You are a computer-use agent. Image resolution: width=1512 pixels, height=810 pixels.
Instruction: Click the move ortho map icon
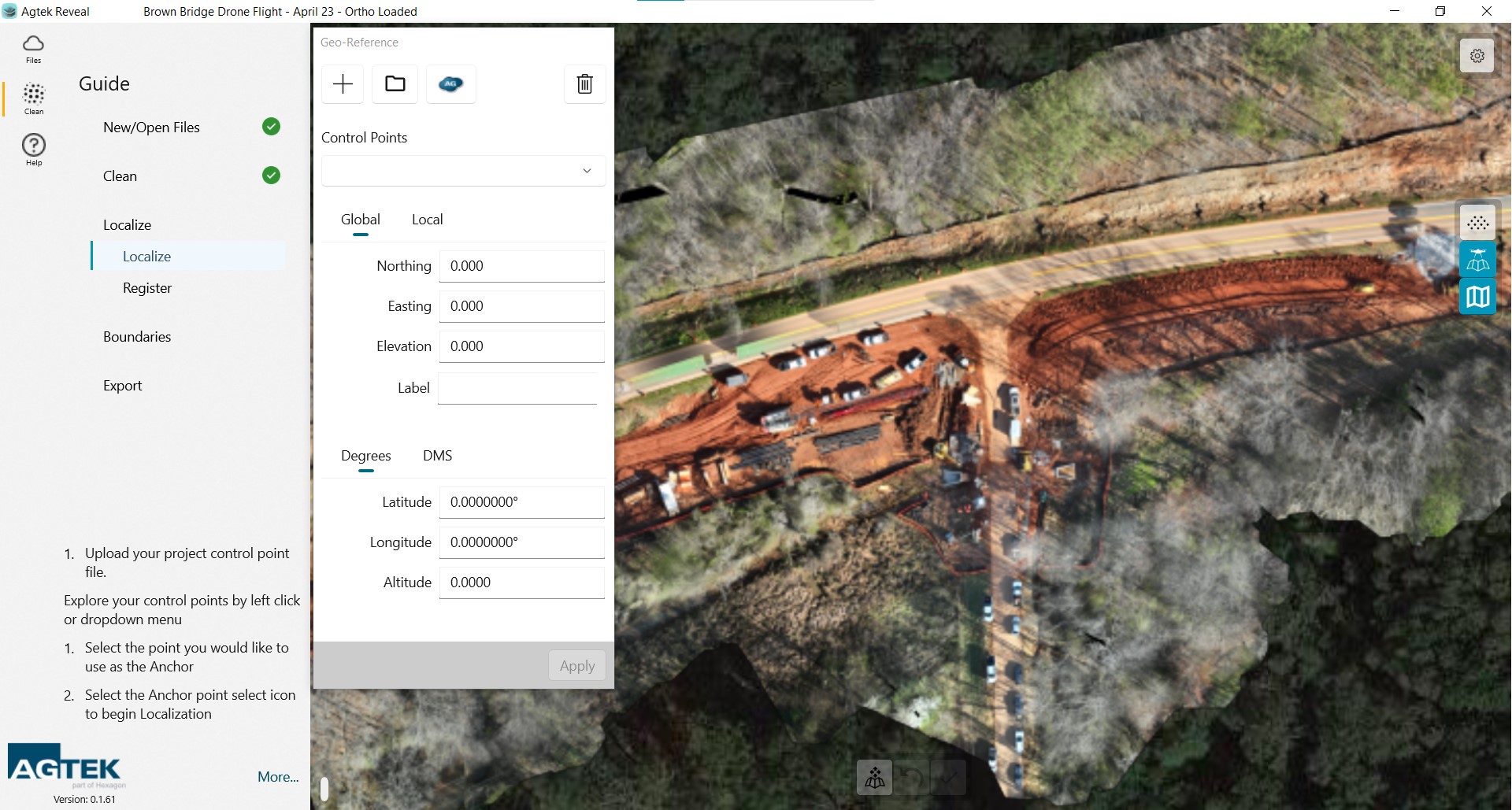click(874, 778)
